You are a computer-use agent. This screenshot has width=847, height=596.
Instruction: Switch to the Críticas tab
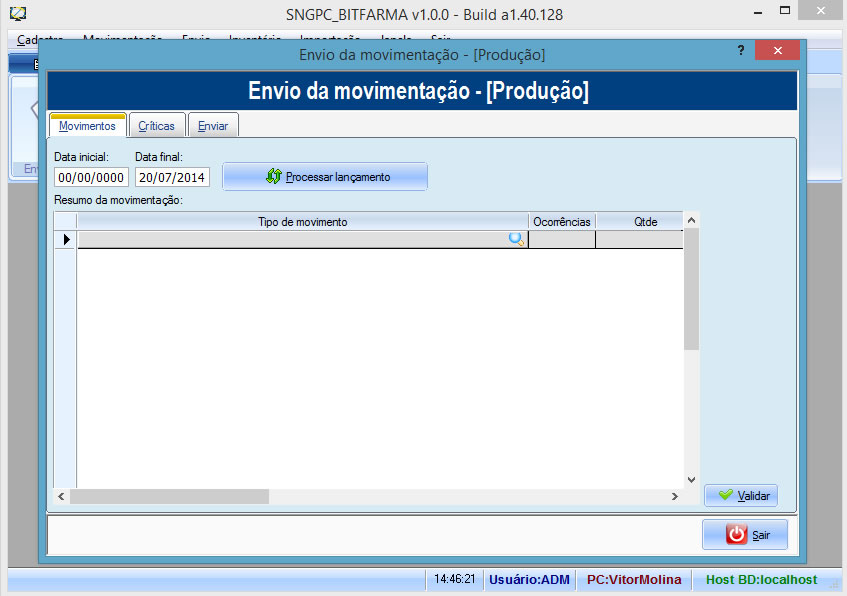coord(157,125)
